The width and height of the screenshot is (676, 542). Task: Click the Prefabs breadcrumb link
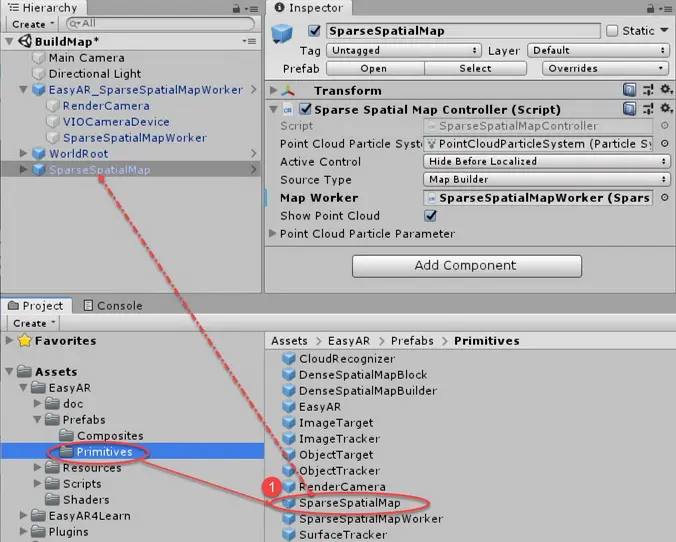(x=412, y=341)
